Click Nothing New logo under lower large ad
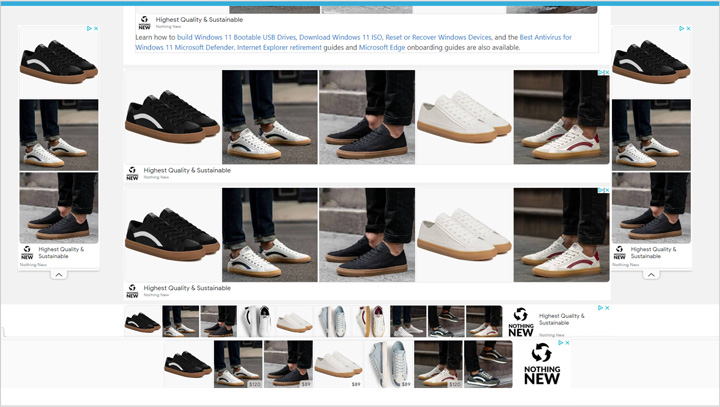 pos(132,291)
